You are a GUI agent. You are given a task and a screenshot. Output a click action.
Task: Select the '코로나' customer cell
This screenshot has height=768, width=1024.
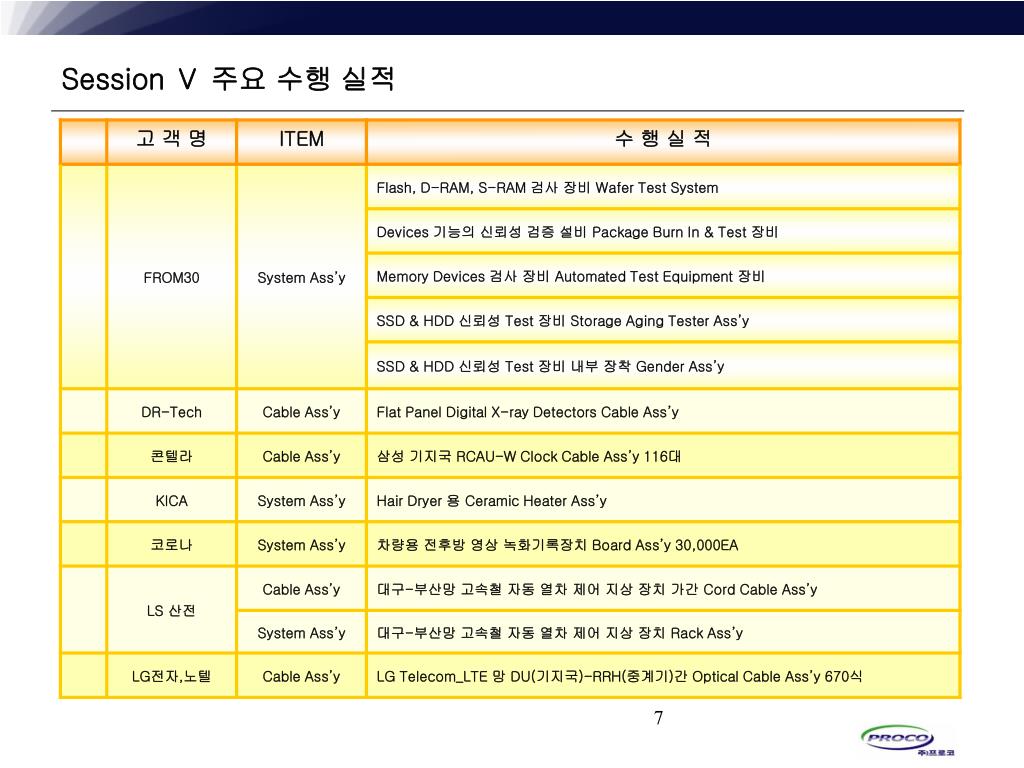click(172, 545)
